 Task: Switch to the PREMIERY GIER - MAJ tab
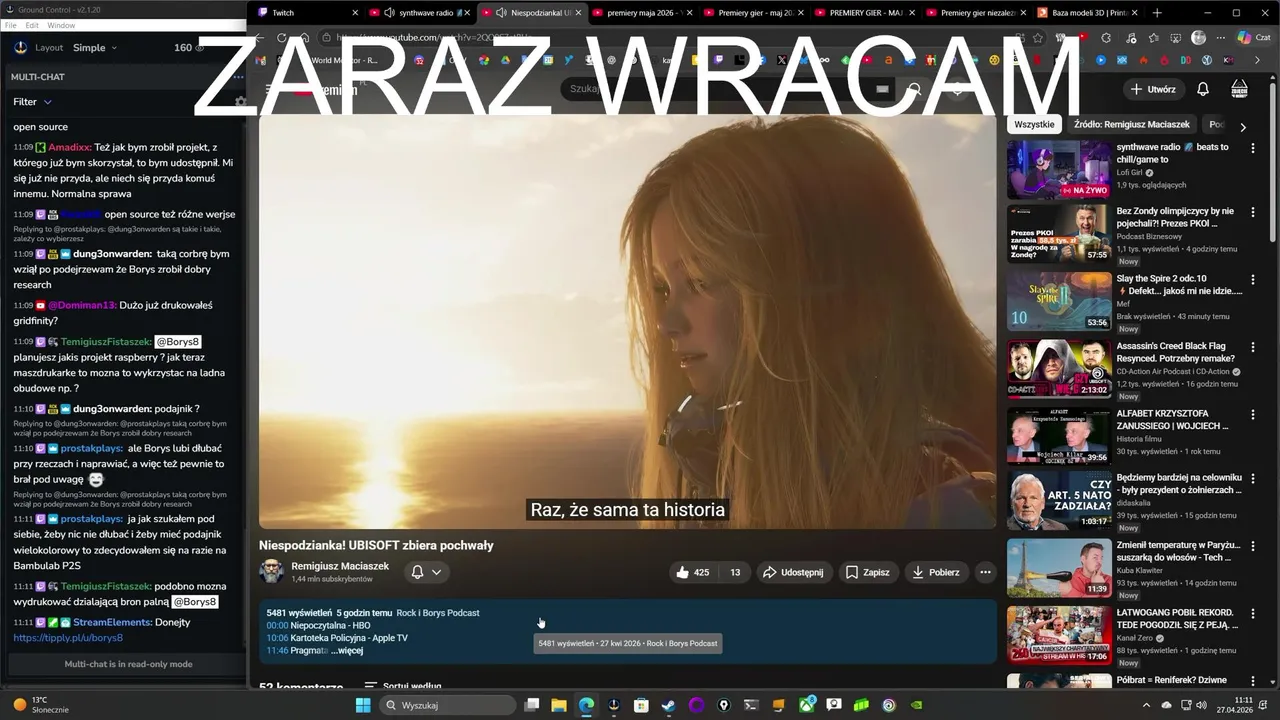(866, 13)
